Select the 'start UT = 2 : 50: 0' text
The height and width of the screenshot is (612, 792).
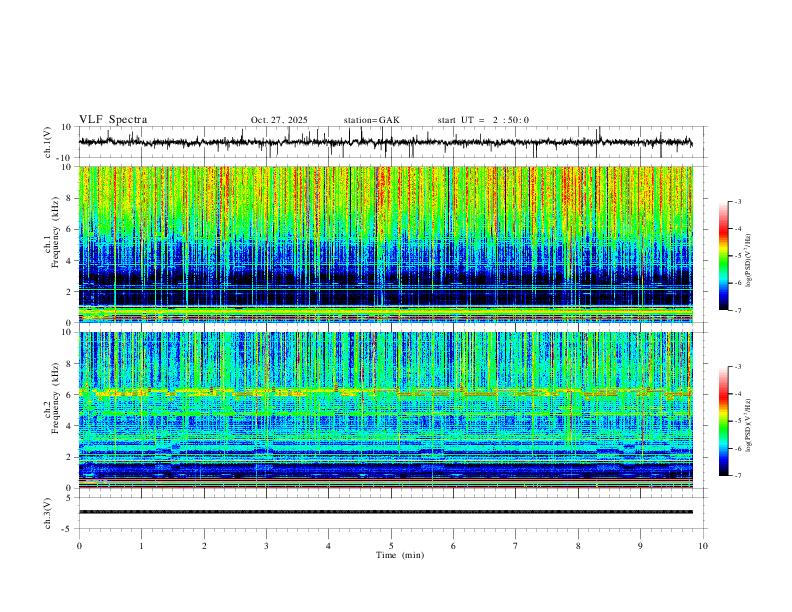tap(483, 120)
